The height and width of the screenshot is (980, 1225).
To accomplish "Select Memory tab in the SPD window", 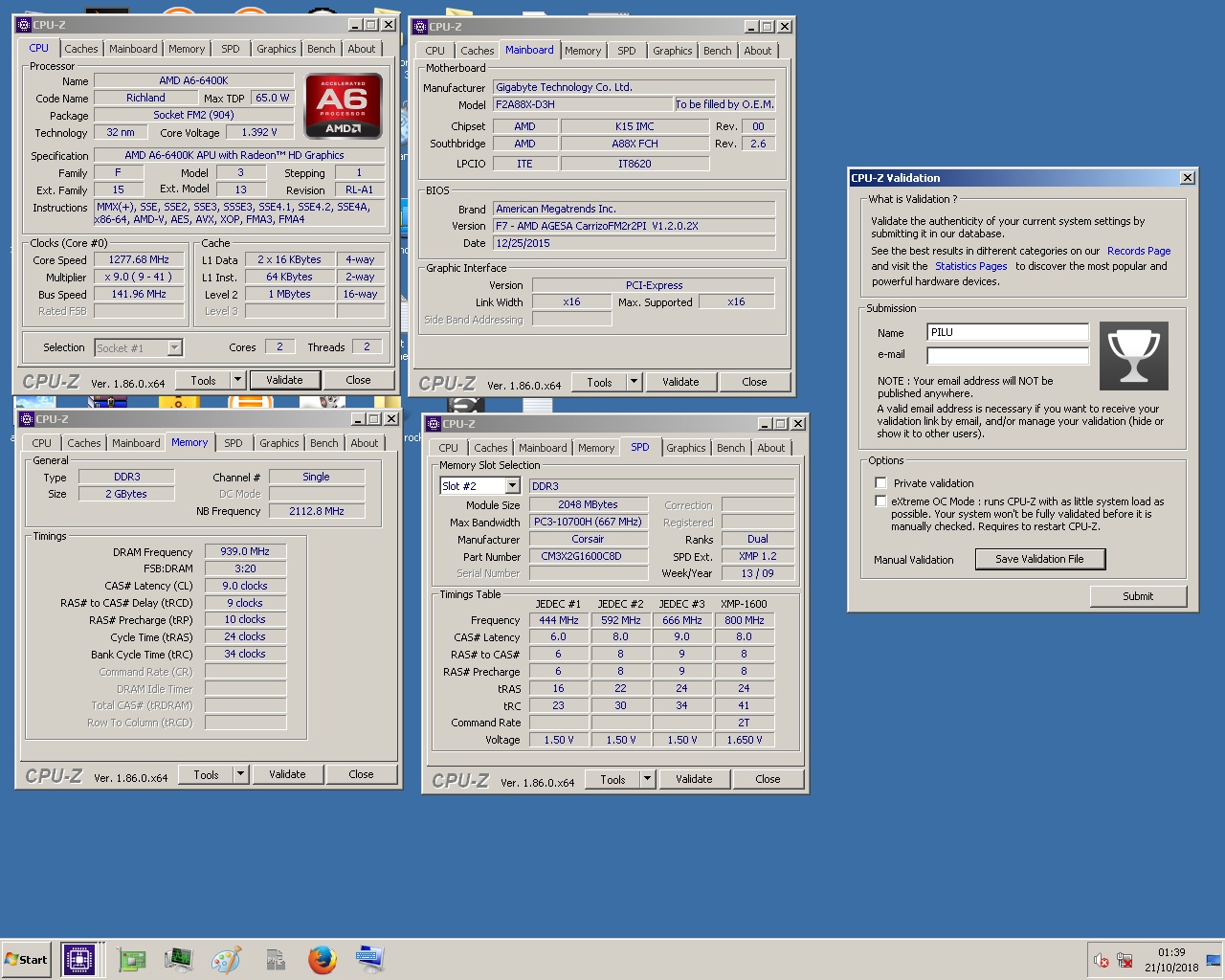I will tap(596, 448).
